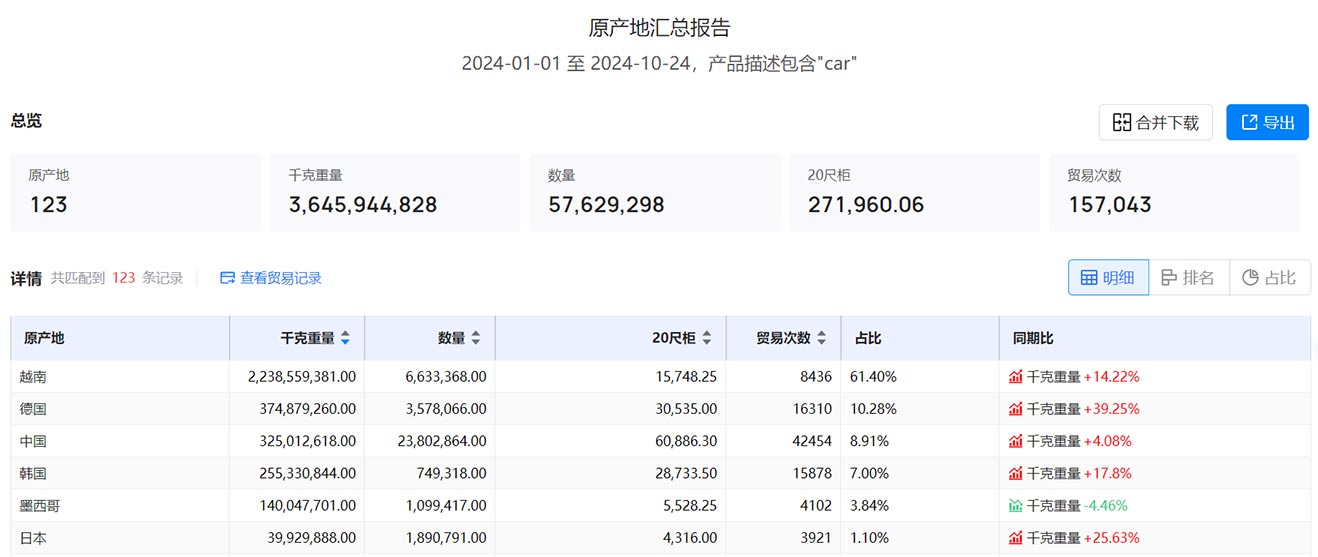This screenshot has height=557, width=1318.
Task: Select the 原产地 summary card showing 123
Action: pyautogui.click(x=136, y=193)
